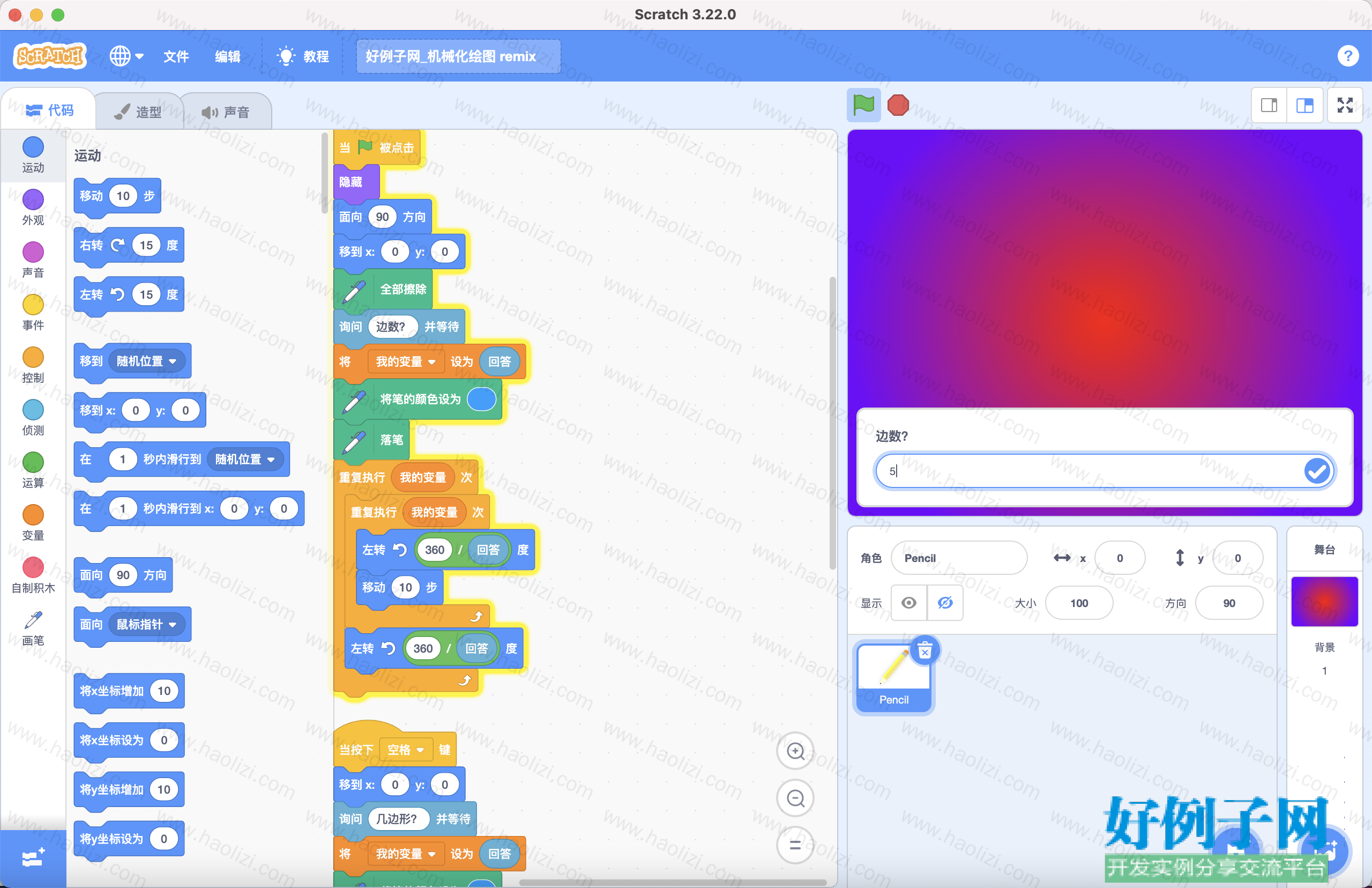Show the sprite with eye icon
The height and width of the screenshot is (888, 1372).
coord(909,603)
